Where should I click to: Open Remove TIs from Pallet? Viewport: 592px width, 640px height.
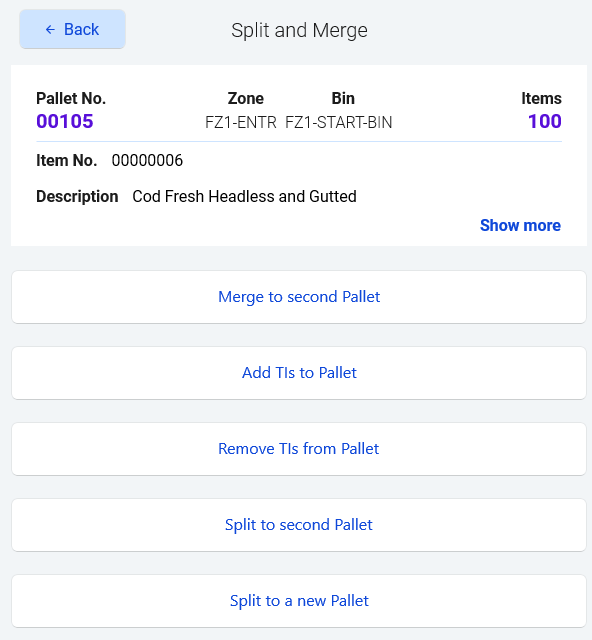[299, 449]
